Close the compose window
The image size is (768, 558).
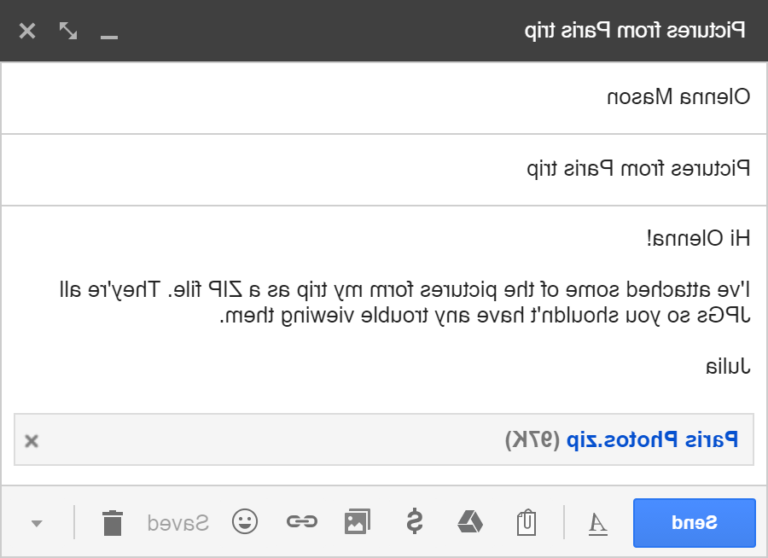(x=27, y=30)
